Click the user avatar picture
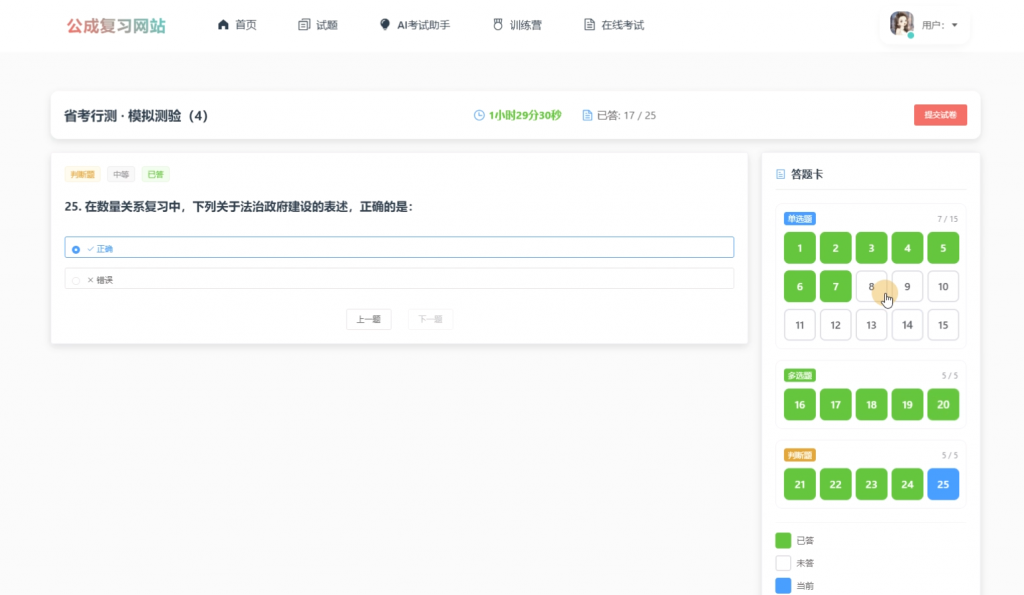The image size is (1024, 595). [901, 24]
